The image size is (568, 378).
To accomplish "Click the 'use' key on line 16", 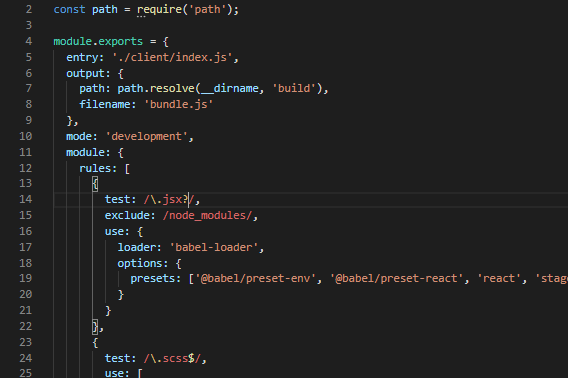I will [x=114, y=231].
